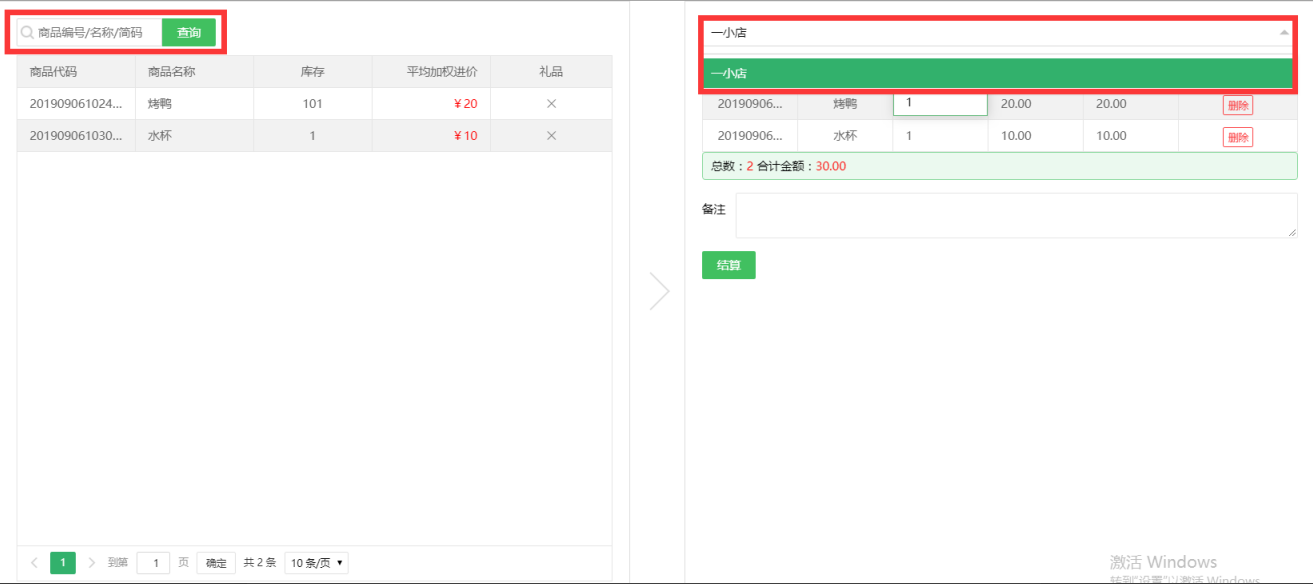Viewport: 1313px width, 584px height.
Task: Click the page number jump input
Action: point(153,563)
